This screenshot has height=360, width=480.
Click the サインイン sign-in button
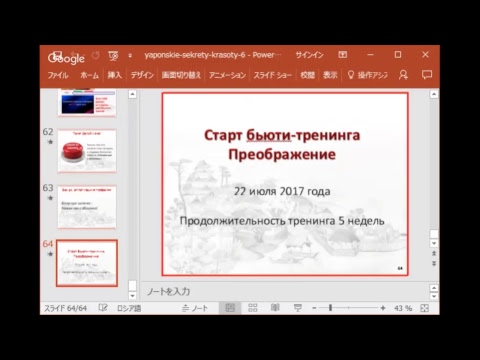pyautogui.click(x=309, y=55)
